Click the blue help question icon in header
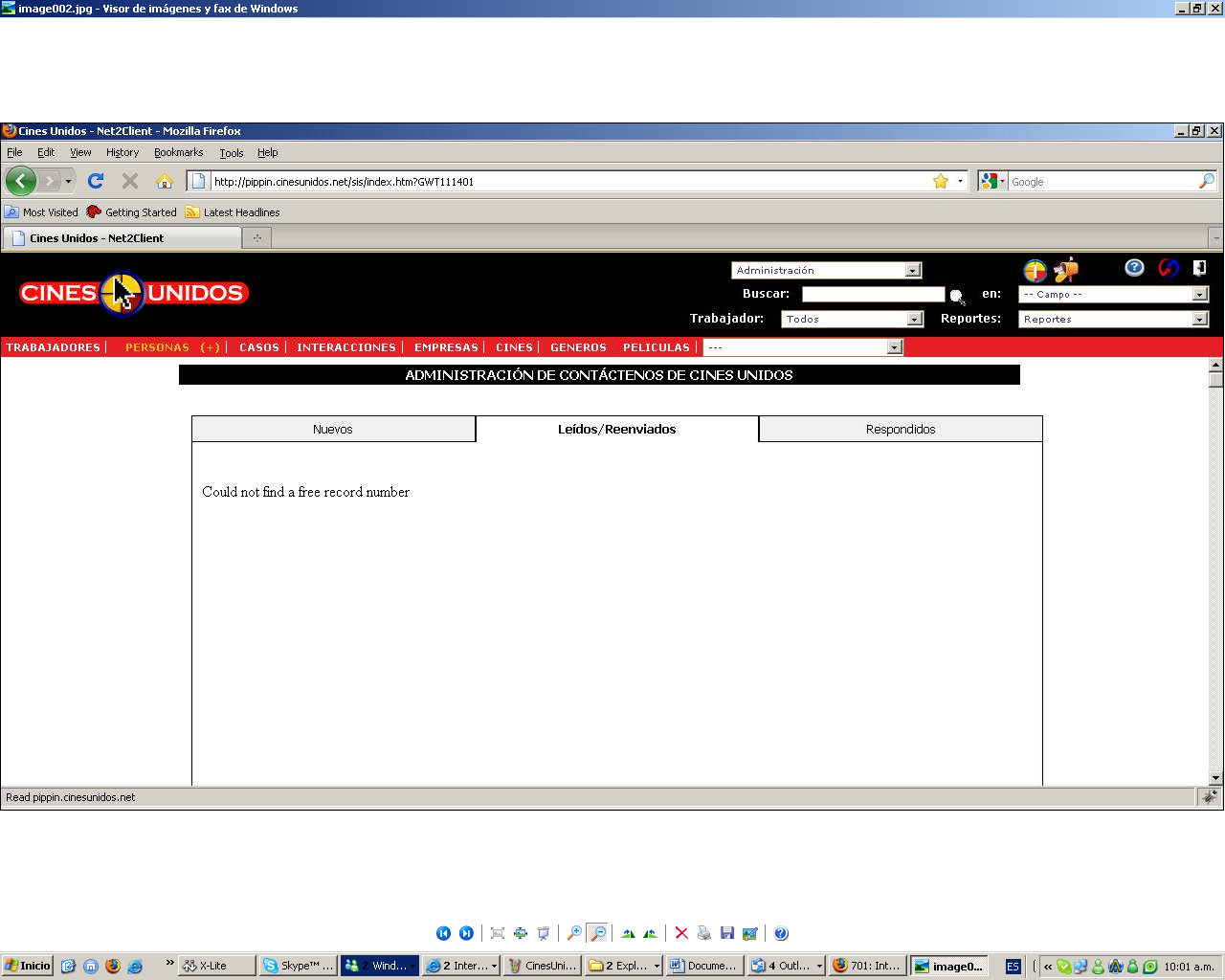This screenshot has height=980, width=1225. (1134, 268)
